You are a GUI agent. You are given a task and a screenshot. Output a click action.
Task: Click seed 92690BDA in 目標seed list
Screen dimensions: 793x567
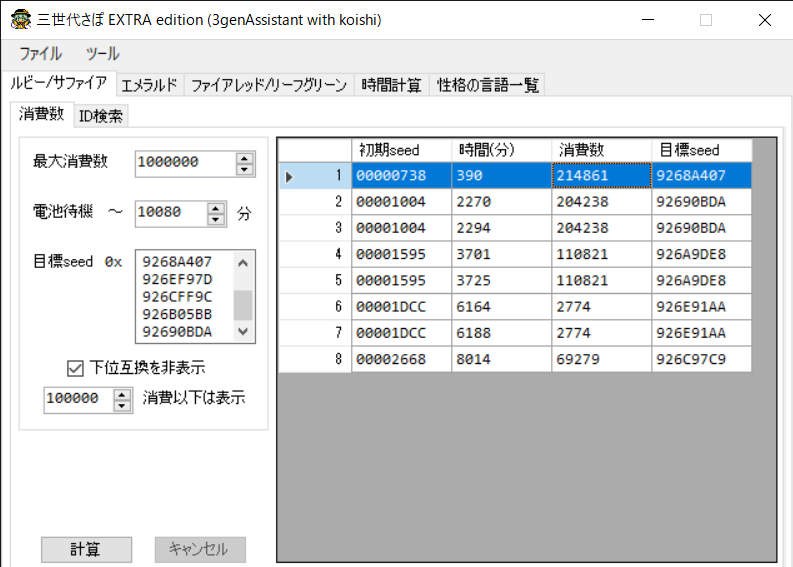point(177,332)
